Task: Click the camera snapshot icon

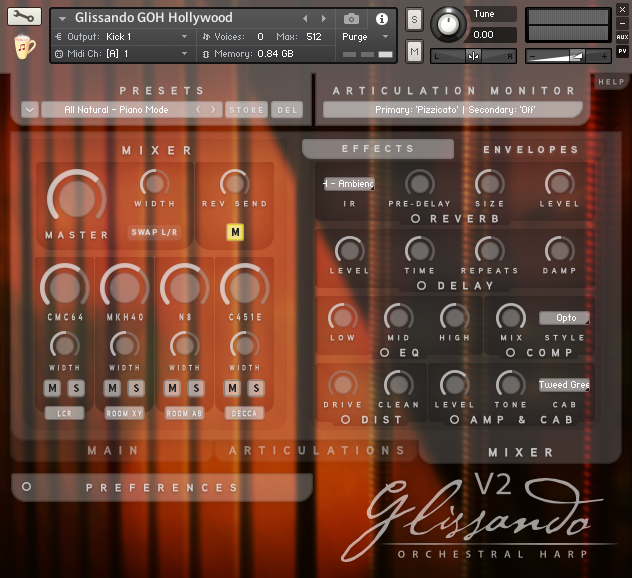Action: click(x=351, y=19)
